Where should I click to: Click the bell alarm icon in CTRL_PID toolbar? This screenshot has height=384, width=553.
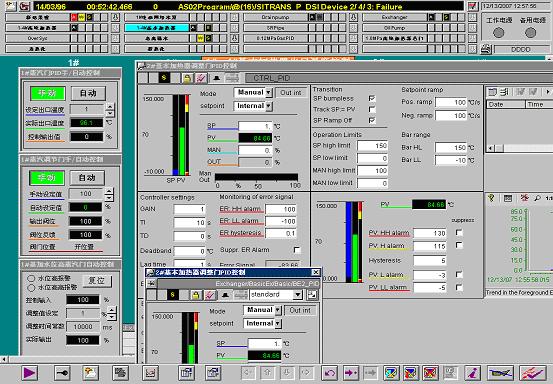tap(217, 78)
